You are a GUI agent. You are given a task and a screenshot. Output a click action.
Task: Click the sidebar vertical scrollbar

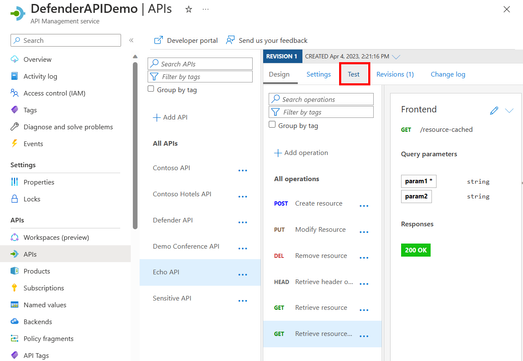point(135,145)
